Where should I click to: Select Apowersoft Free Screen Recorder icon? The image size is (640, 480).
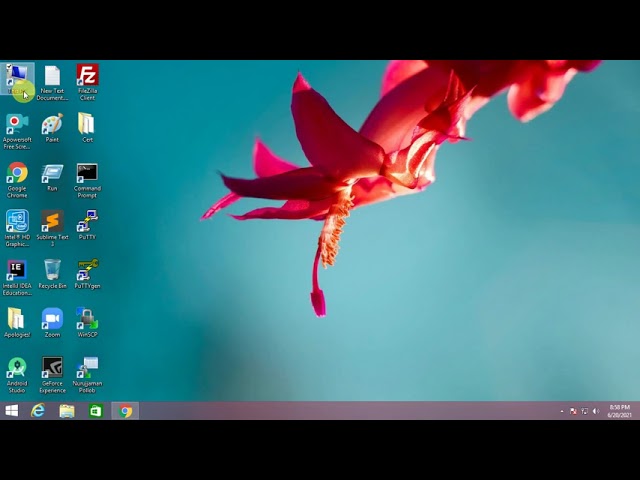point(17,131)
